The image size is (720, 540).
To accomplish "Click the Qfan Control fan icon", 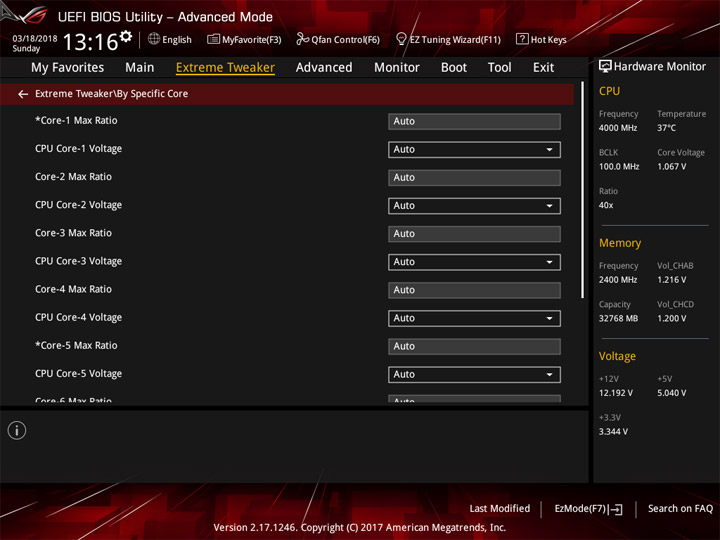I will pyautogui.click(x=302, y=39).
